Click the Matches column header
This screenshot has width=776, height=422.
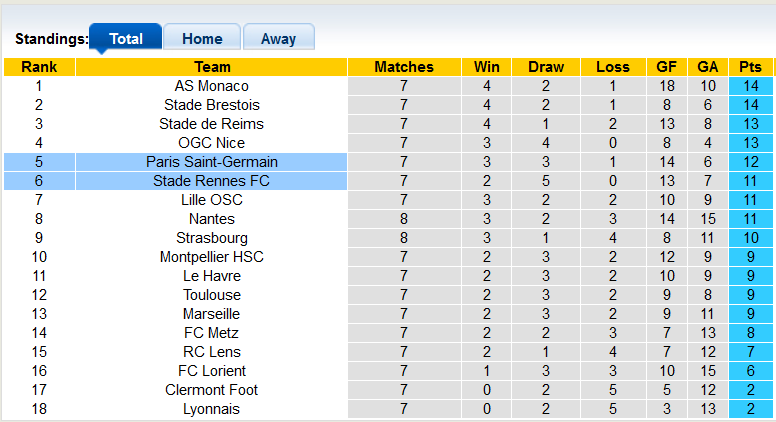404,67
